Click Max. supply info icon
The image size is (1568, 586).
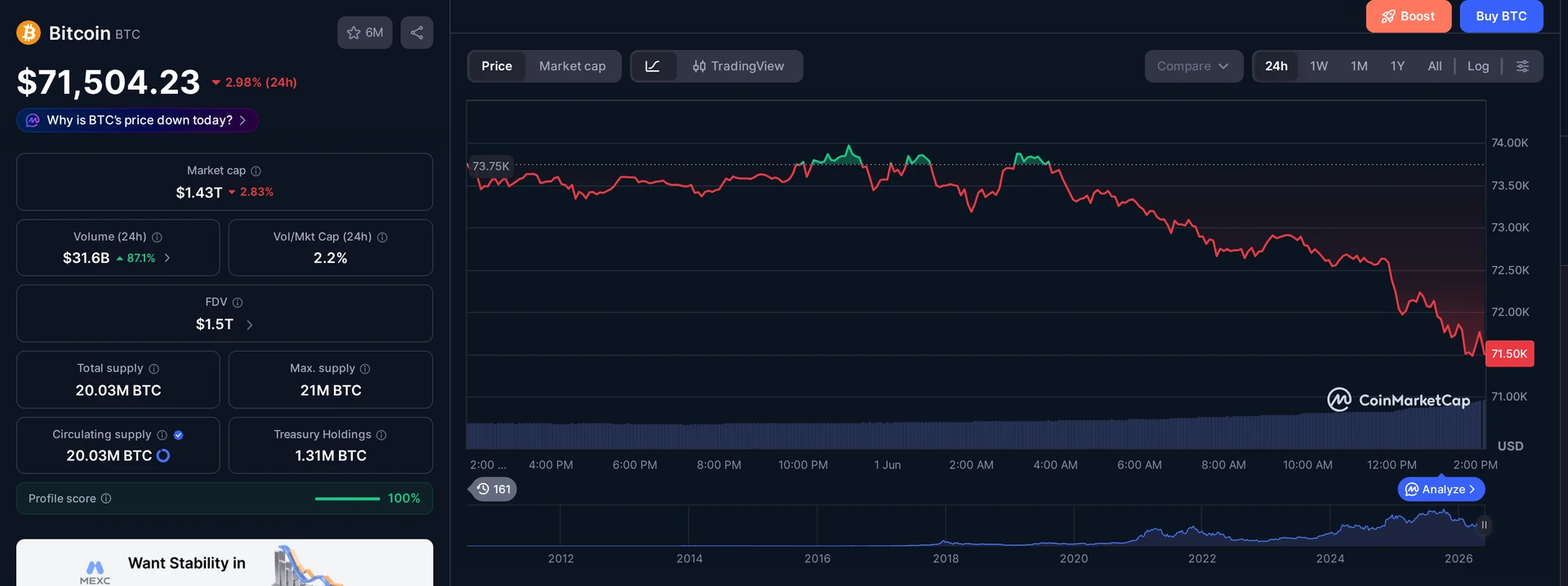click(365, 369)
